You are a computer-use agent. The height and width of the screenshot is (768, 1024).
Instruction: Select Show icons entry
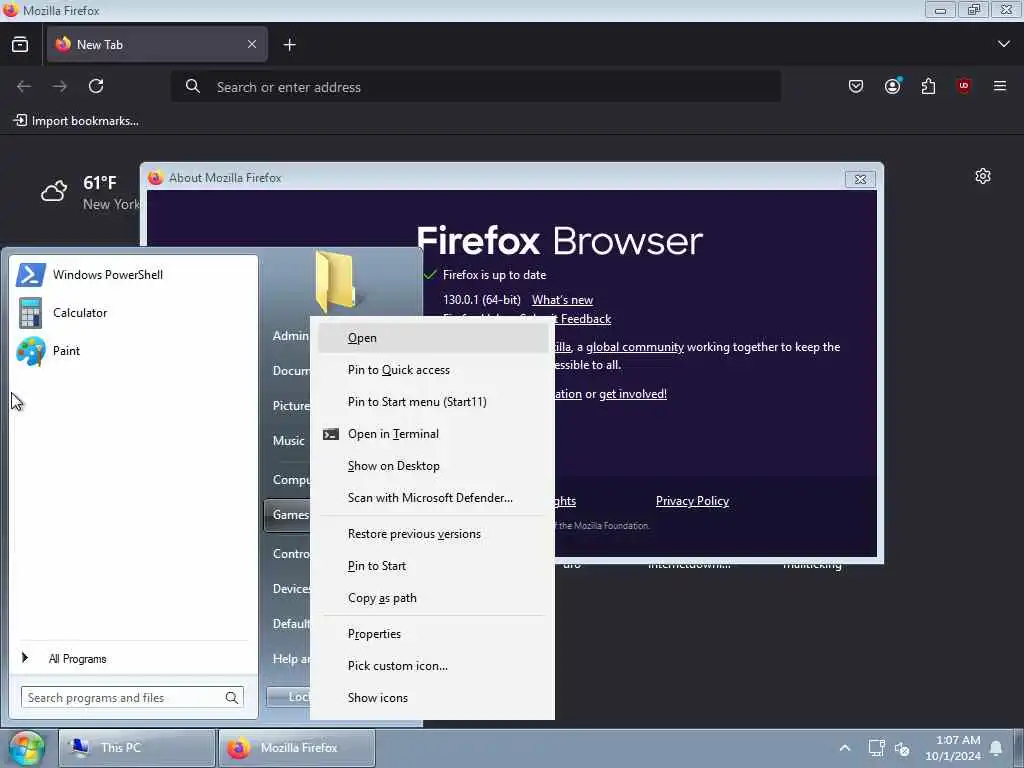[433, 697]
